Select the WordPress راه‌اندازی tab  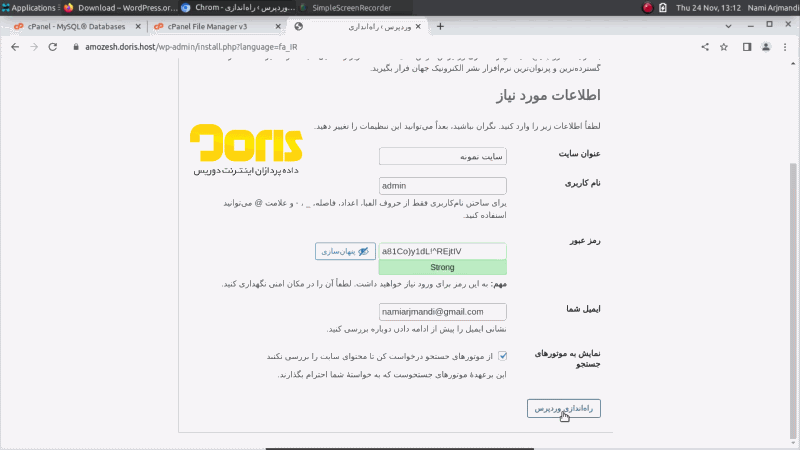(x=357, y=27)
